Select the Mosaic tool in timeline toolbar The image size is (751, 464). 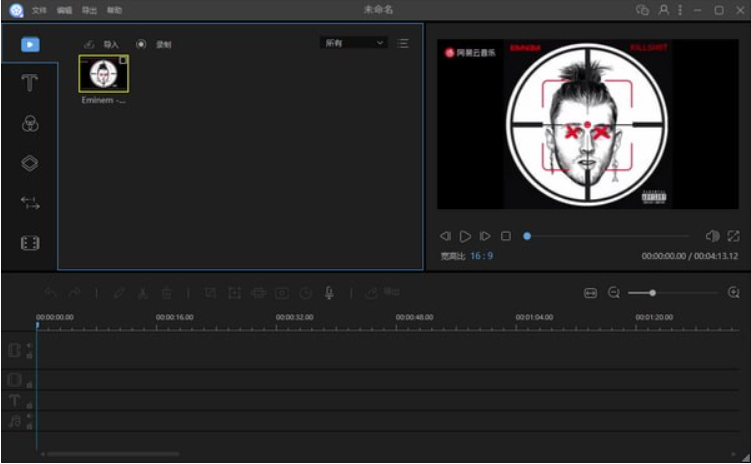point(258,293)
